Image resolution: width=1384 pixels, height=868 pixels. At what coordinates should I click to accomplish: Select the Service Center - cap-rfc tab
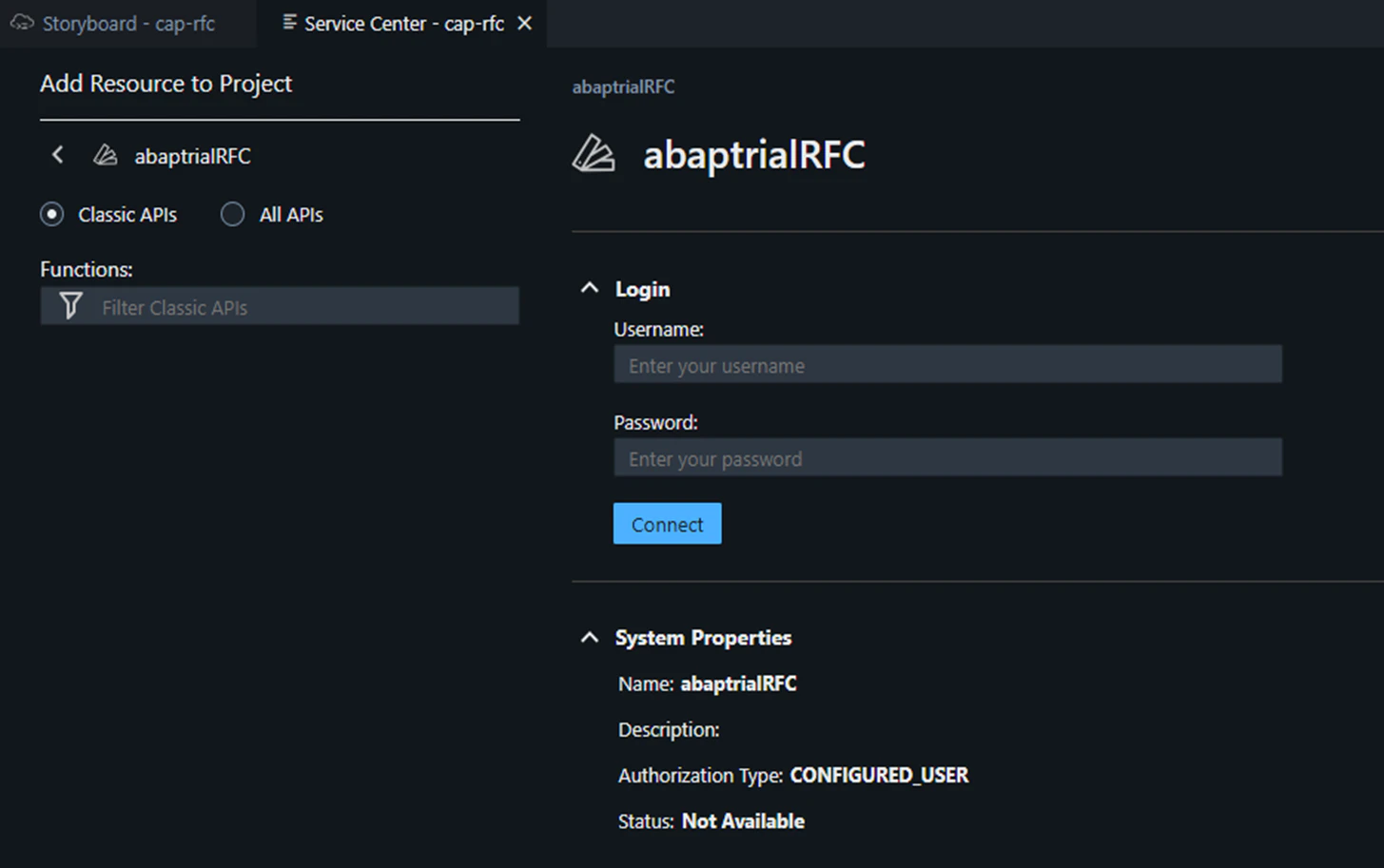point(403,24)
